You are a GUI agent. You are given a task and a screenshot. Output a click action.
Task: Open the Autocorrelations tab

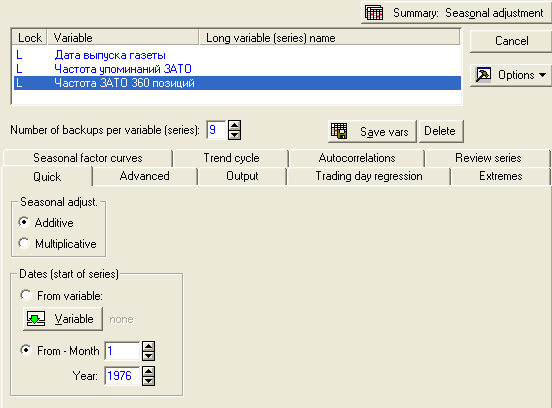point(357,158)
